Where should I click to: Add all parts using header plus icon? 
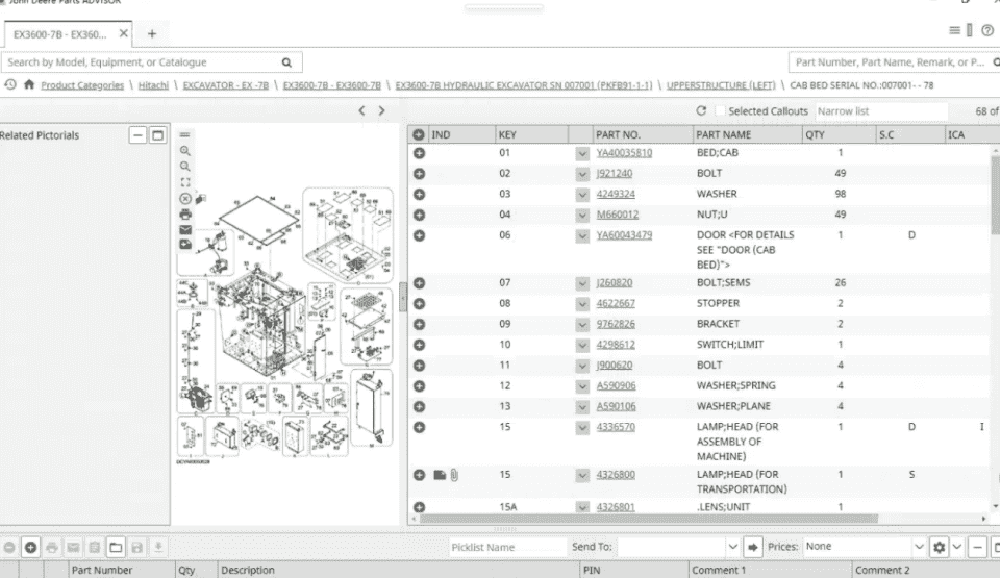[418, 135]
